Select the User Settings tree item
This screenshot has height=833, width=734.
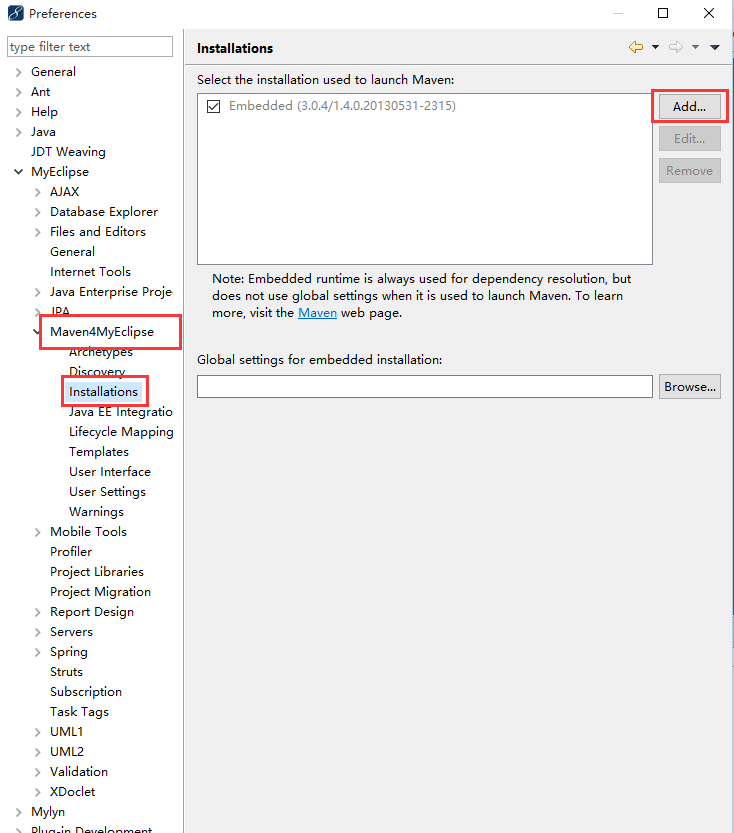(107, 492)
